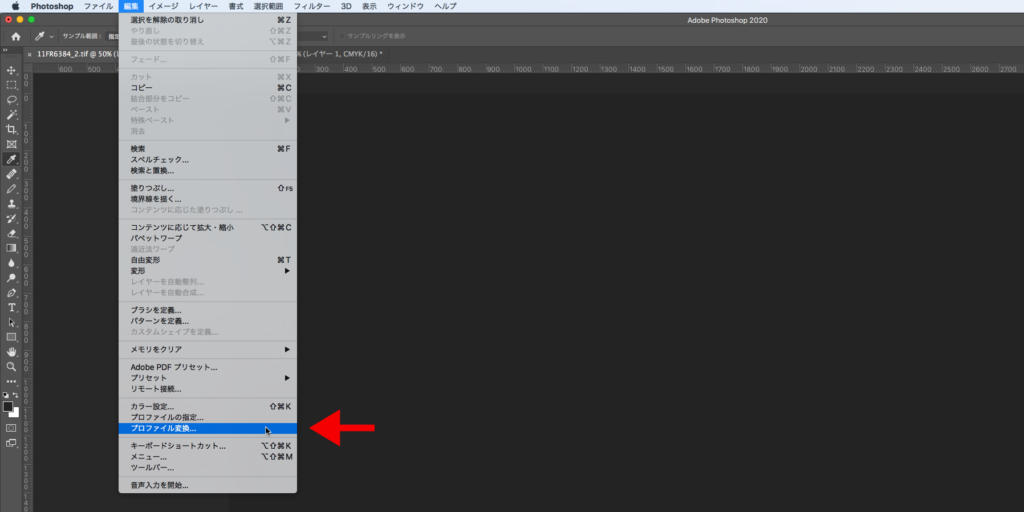Collapse the toolbar with double-arrow
Viewport: 1024px width, 512px height.
[5, 50]
